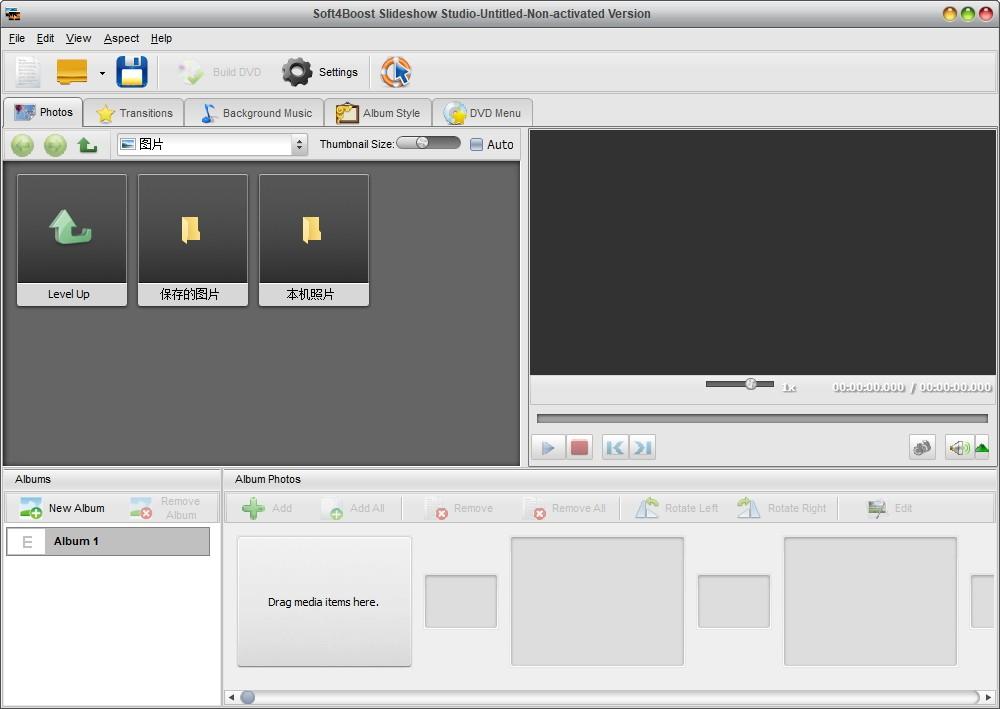Screen dimensions: 1000x709
Task: Click the snapshot camera icon in preview
Action: click(x=922, y=448)
